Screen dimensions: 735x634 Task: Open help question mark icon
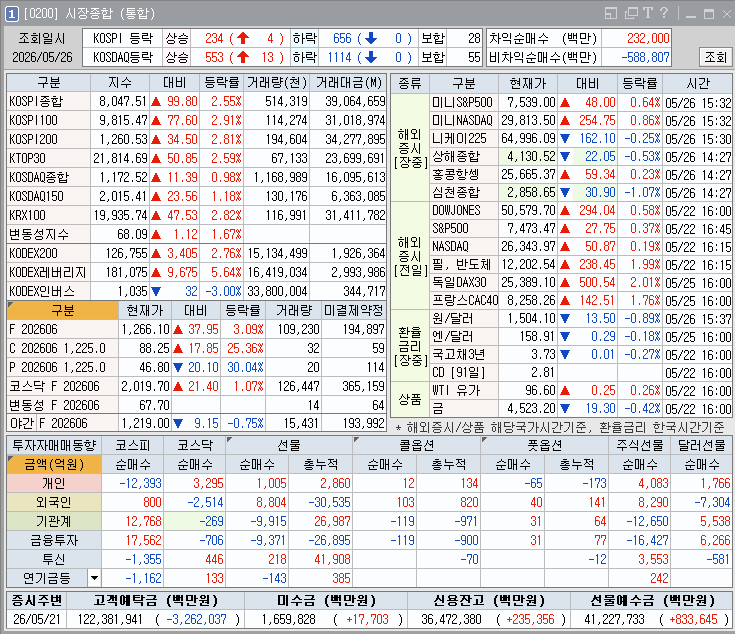tap(664, 13)
